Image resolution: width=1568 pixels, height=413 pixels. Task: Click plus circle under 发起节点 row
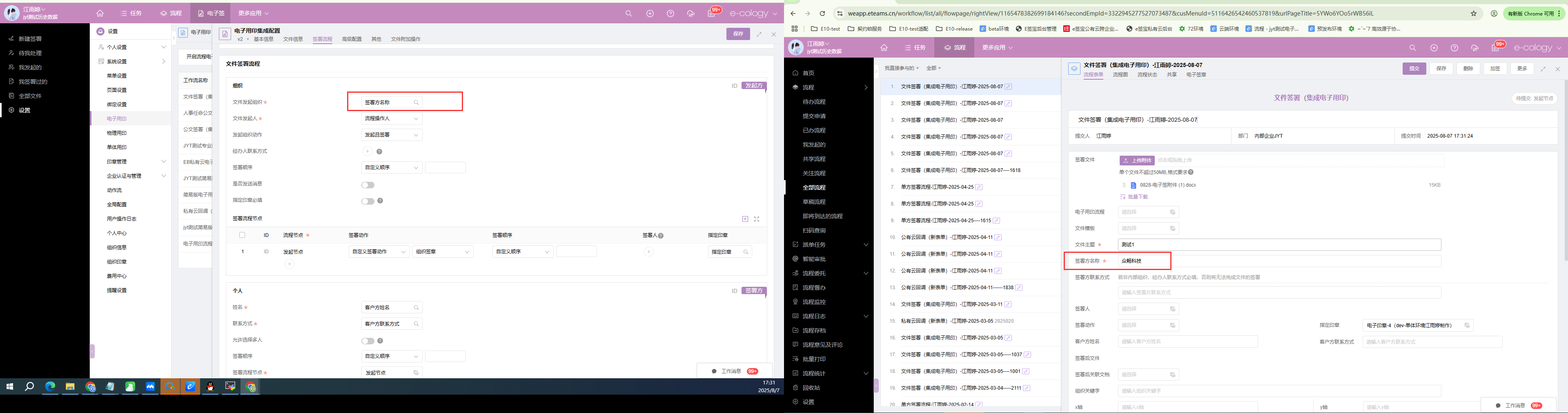coord(290,264)
